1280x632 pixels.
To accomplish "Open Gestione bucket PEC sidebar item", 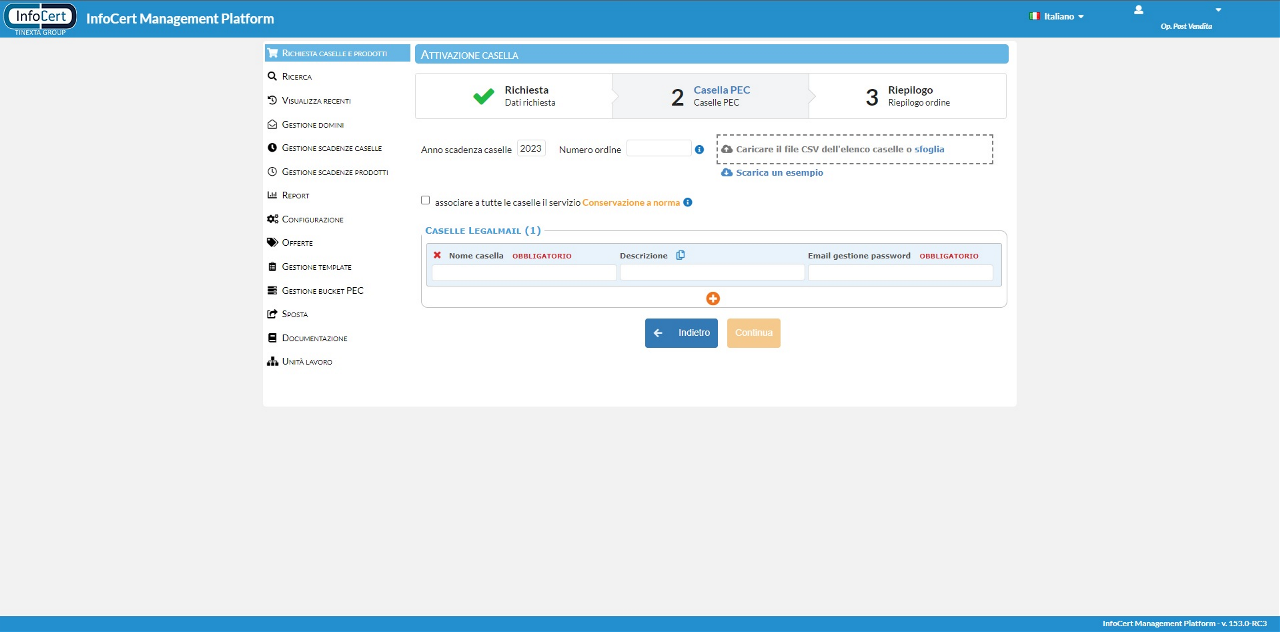I will 322,291.
